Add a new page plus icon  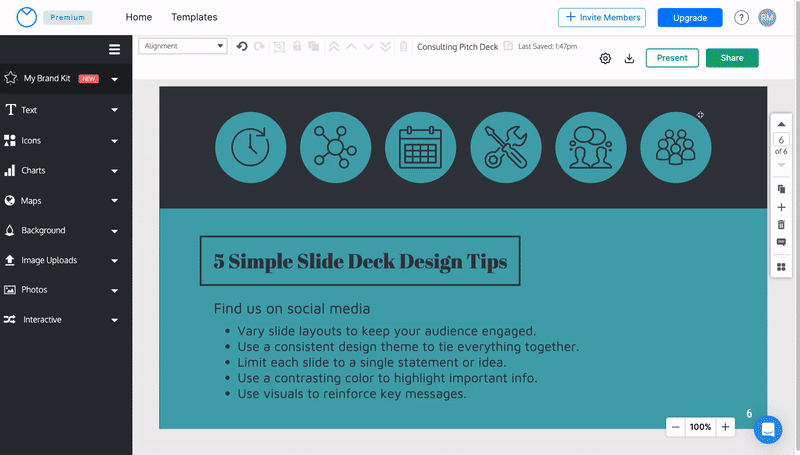781,207
